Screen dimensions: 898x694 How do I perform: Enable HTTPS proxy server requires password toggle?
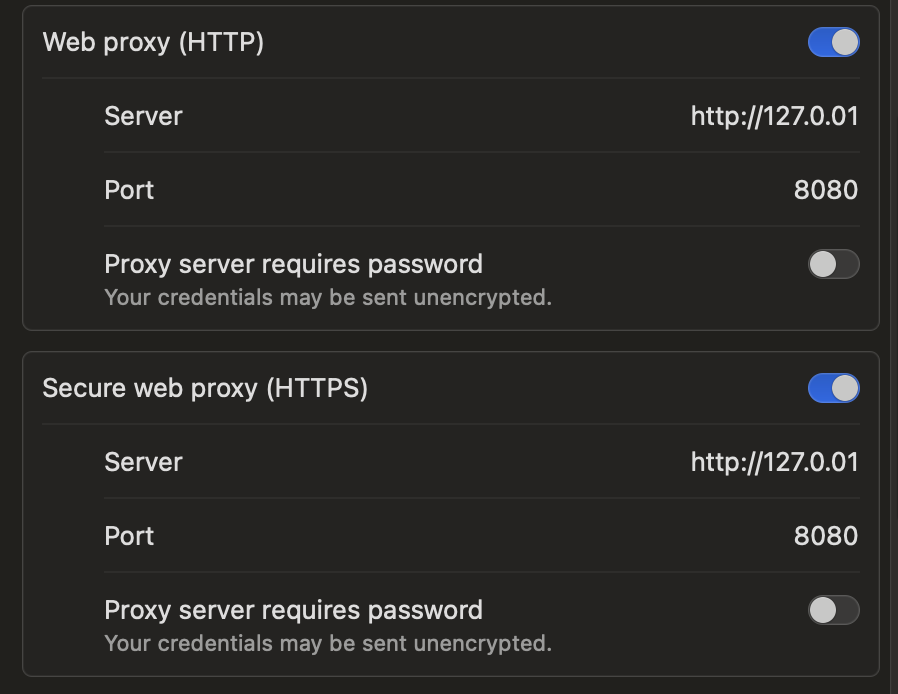coord(833,610)
